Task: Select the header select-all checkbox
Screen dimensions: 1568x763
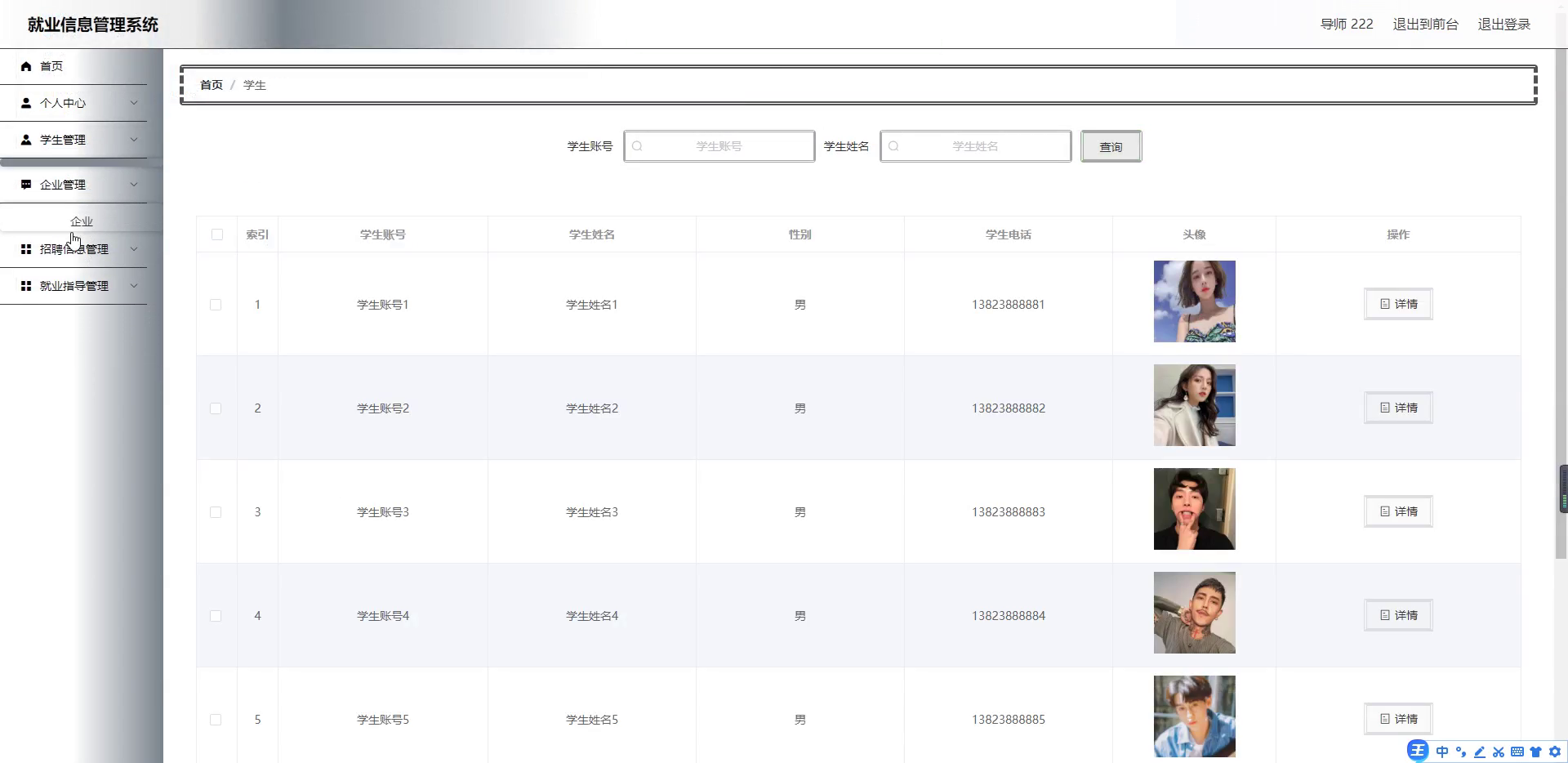Action: click(x=216, y=234)
